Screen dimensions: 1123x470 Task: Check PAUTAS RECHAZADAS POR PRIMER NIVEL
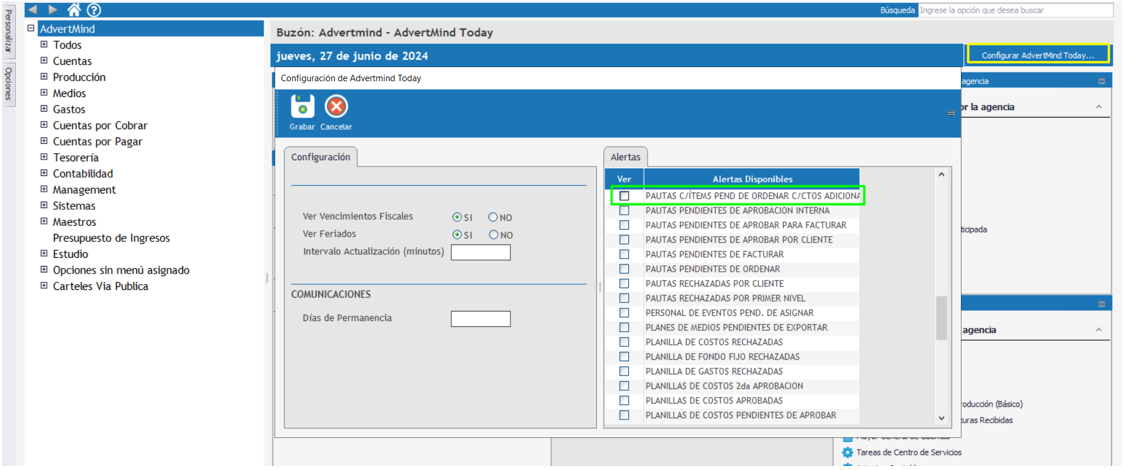[625, 298]
